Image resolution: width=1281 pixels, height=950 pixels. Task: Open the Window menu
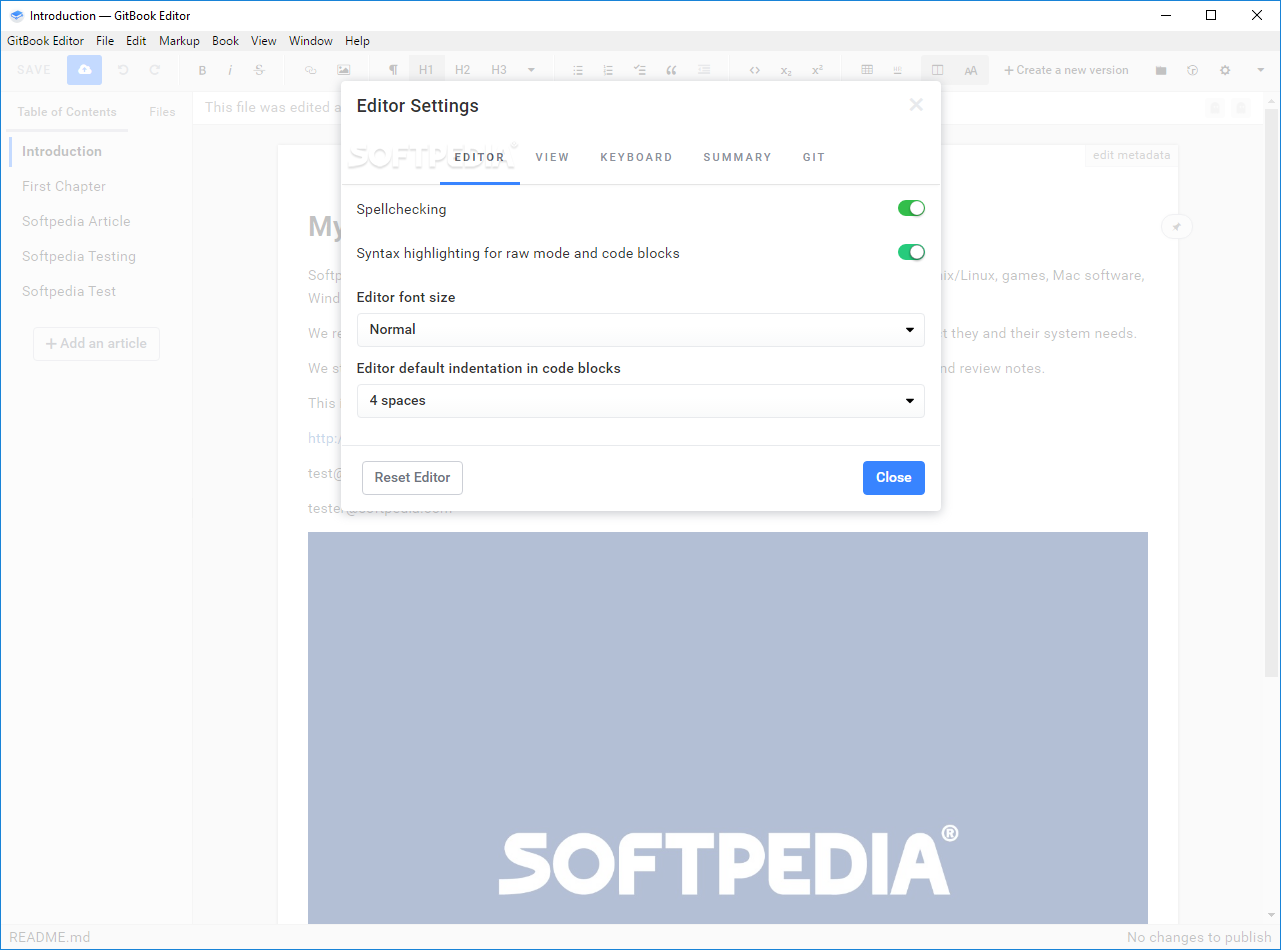coord(311,41)
